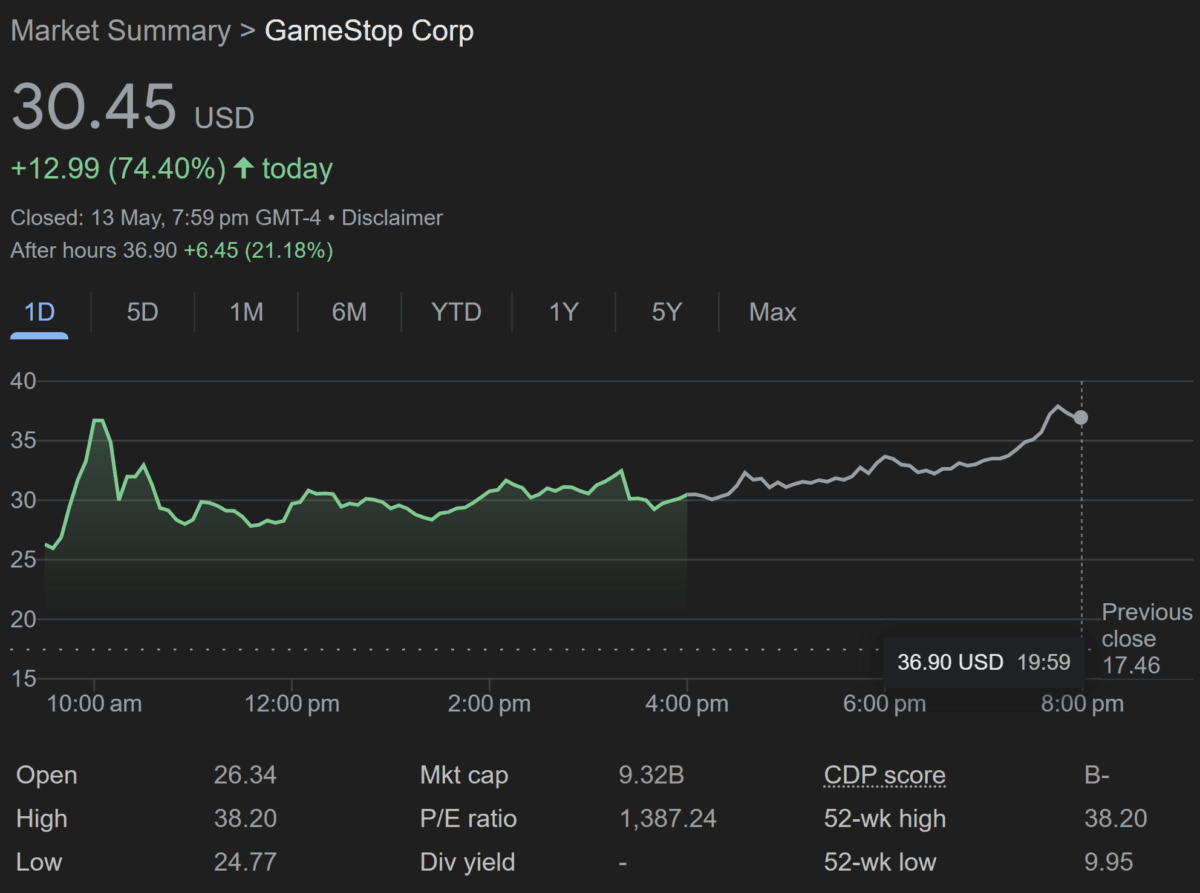Screen dimensions: 1200x893
Task: Click the P/E ratio value
Action: [x=668, y=819]
